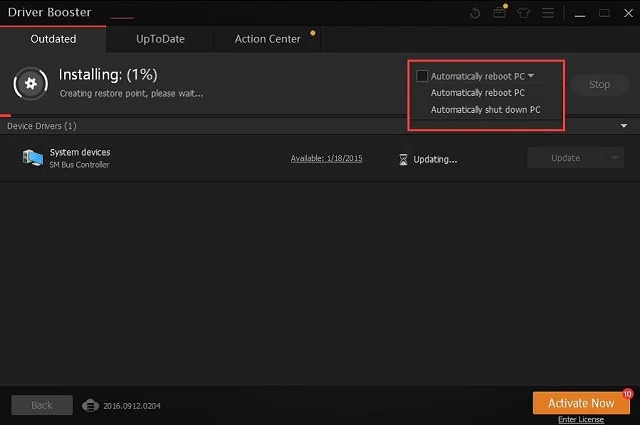Click the Creating restore point status text

[x=131, y=93]
